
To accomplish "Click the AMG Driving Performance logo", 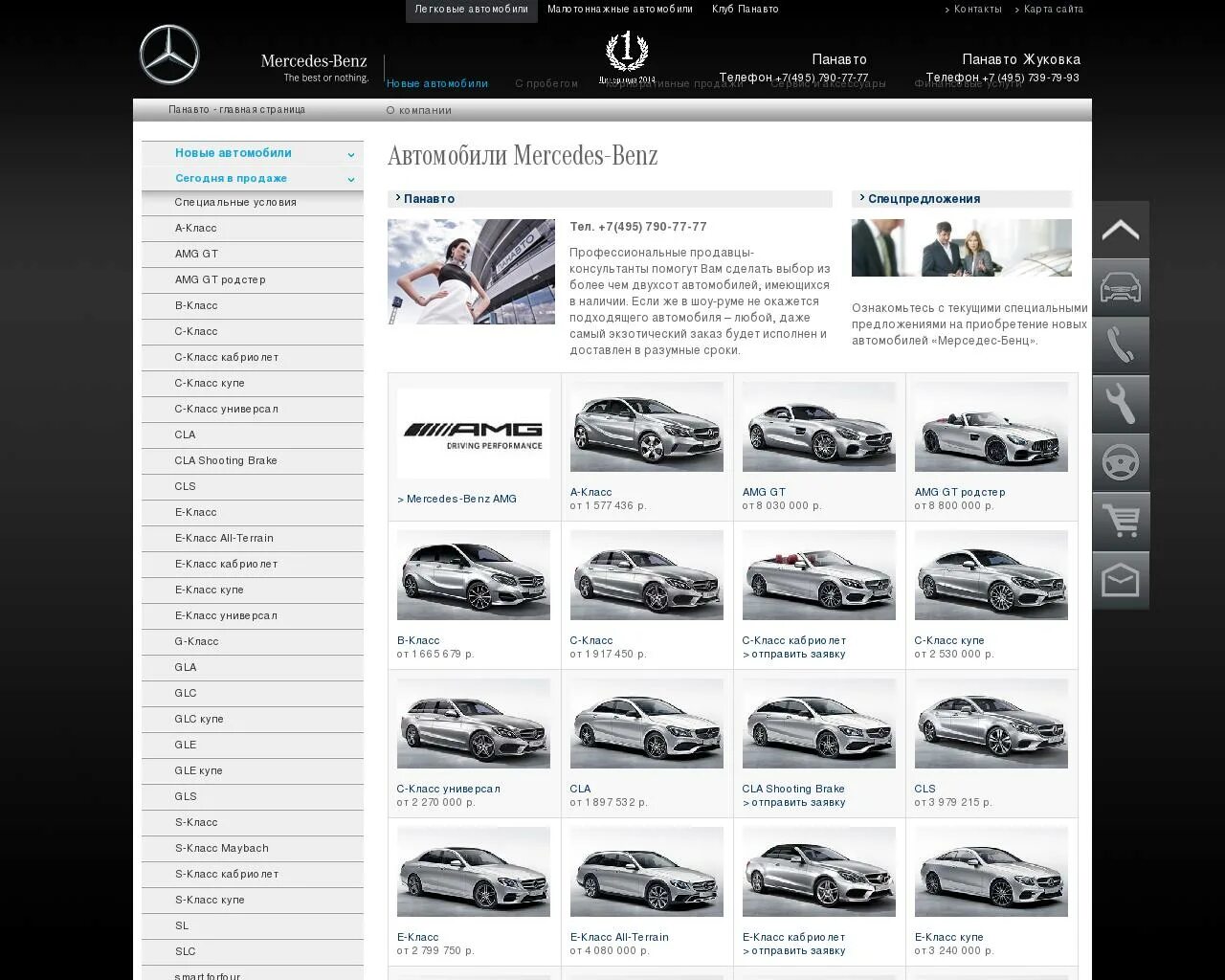I will [473, 434].
